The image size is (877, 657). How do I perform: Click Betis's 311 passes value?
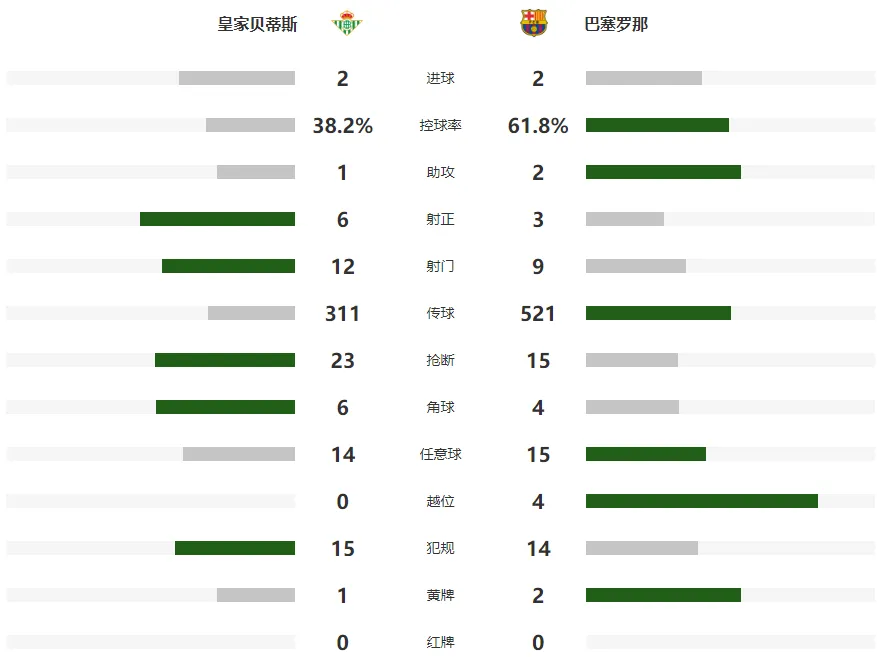[x=342, y=314]
